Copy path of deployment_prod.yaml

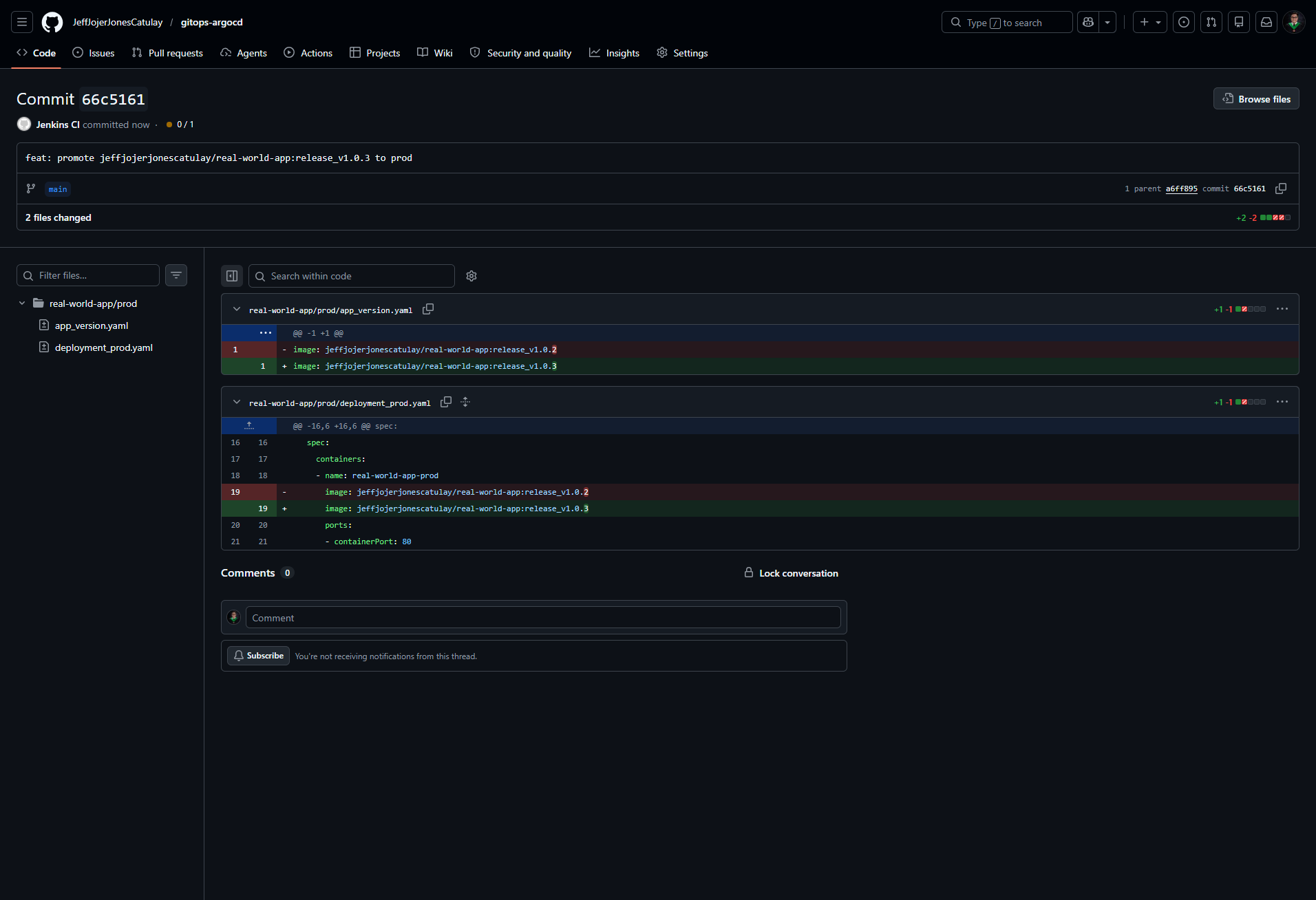(x=446, y=403)
